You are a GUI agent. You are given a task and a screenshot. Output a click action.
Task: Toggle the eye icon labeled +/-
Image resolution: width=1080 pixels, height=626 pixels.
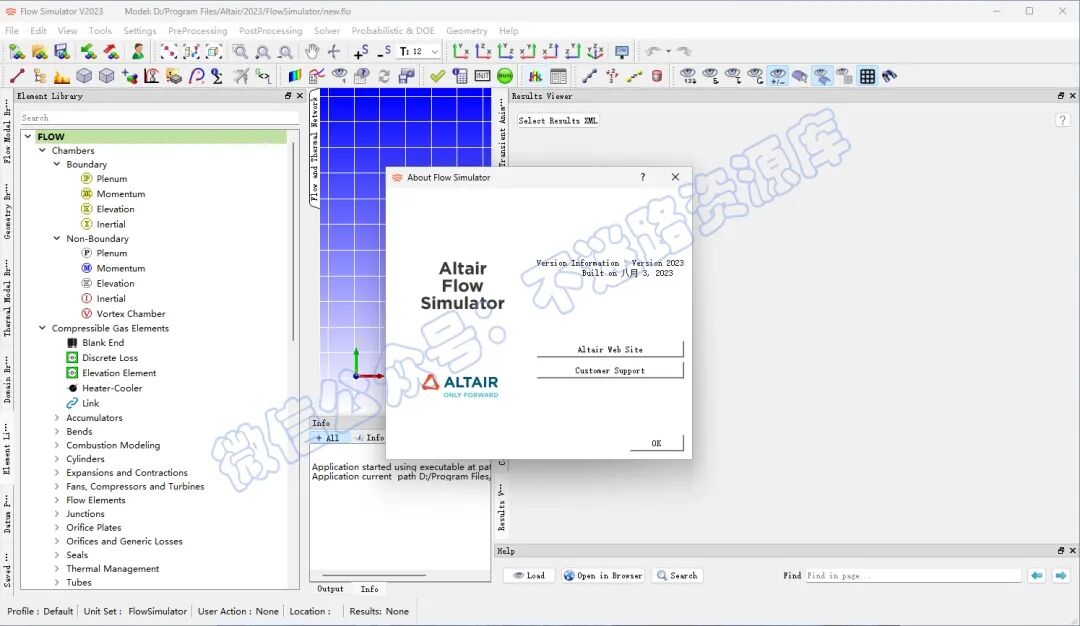(778, 76)
